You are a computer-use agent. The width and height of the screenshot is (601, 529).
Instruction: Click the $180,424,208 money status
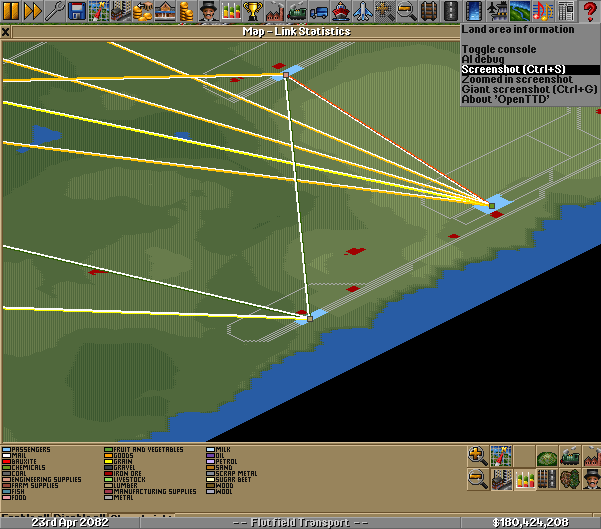click(530, 522)
